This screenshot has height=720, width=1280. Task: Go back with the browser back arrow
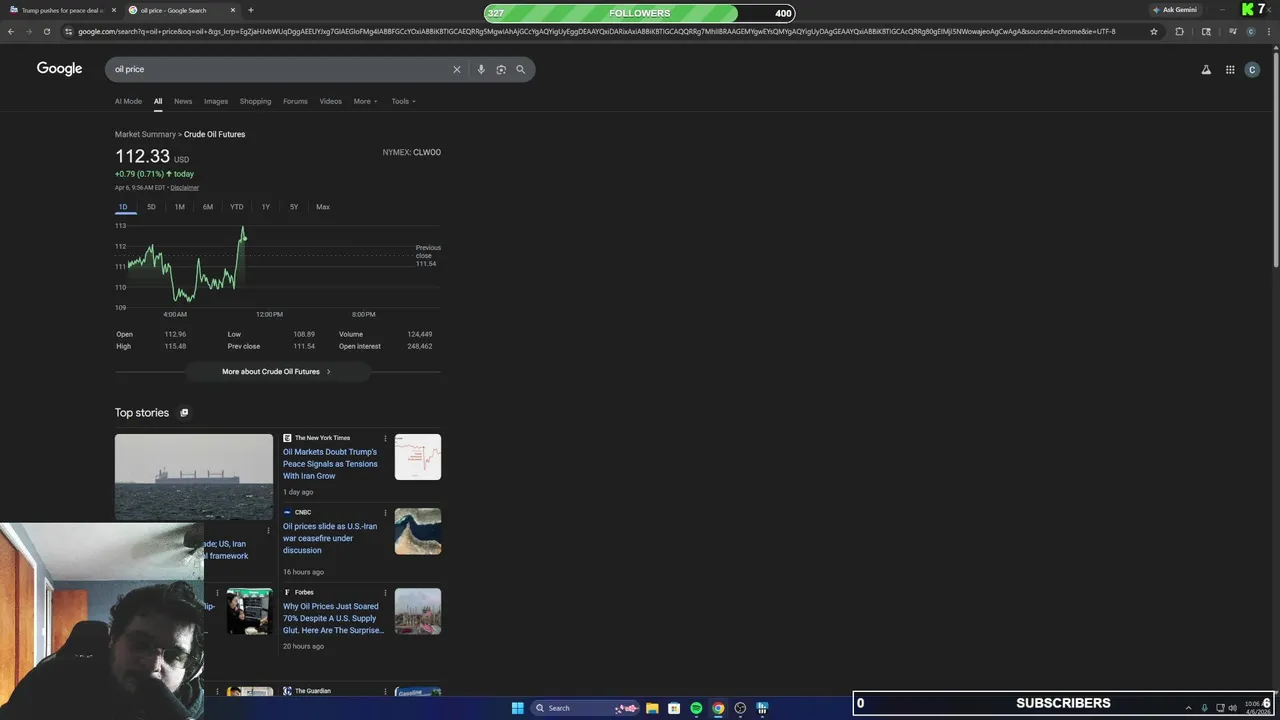click(x=11, y=31)
